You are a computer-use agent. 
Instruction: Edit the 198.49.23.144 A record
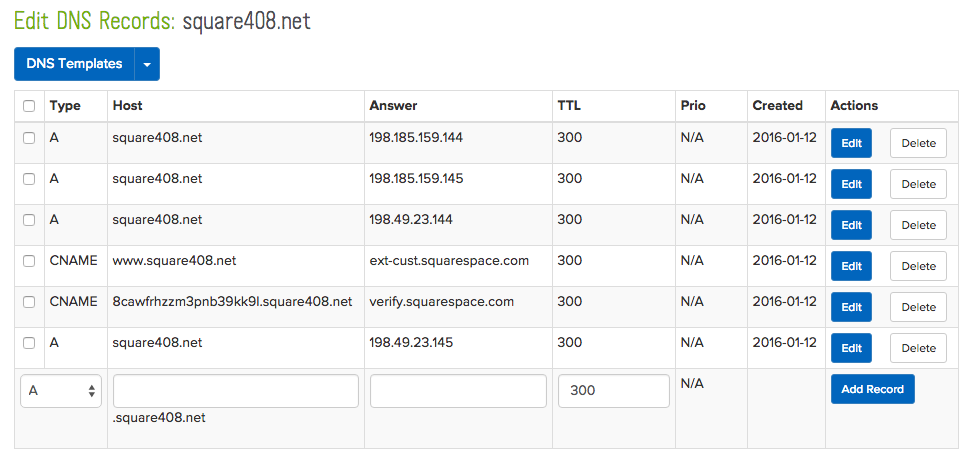[x=851, y=225]
